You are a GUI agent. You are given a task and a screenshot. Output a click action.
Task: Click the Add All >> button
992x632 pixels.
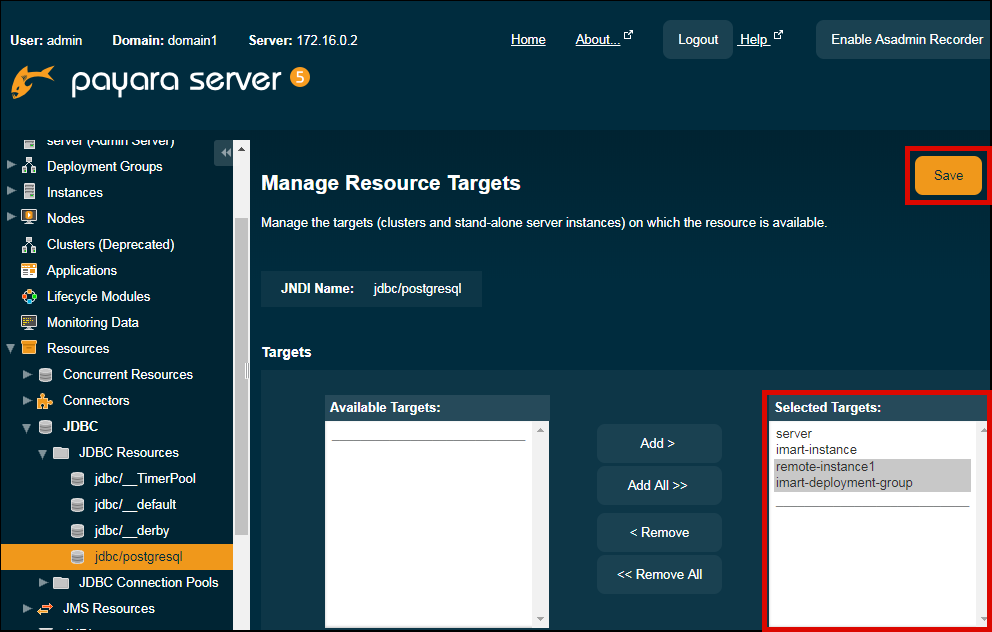(x=658, y=485)
